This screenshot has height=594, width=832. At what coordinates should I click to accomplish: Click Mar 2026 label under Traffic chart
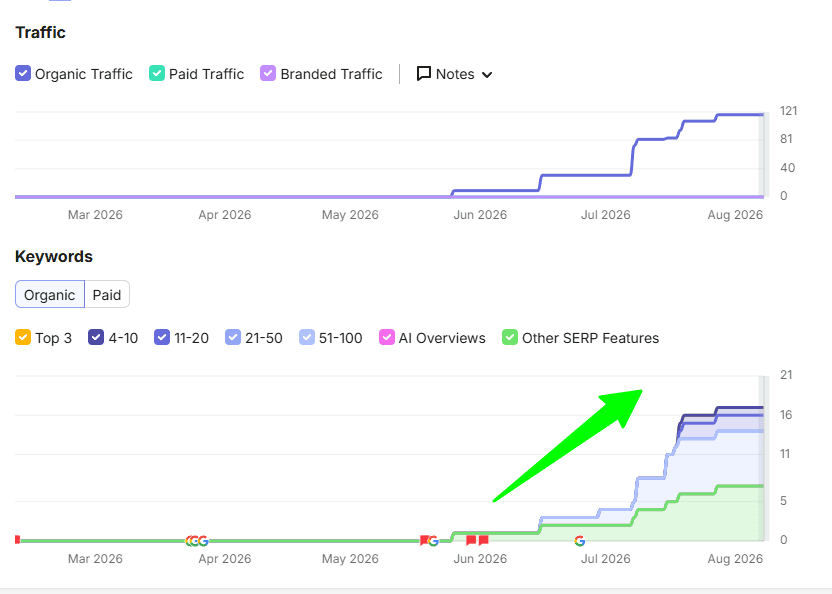[95, 215]
